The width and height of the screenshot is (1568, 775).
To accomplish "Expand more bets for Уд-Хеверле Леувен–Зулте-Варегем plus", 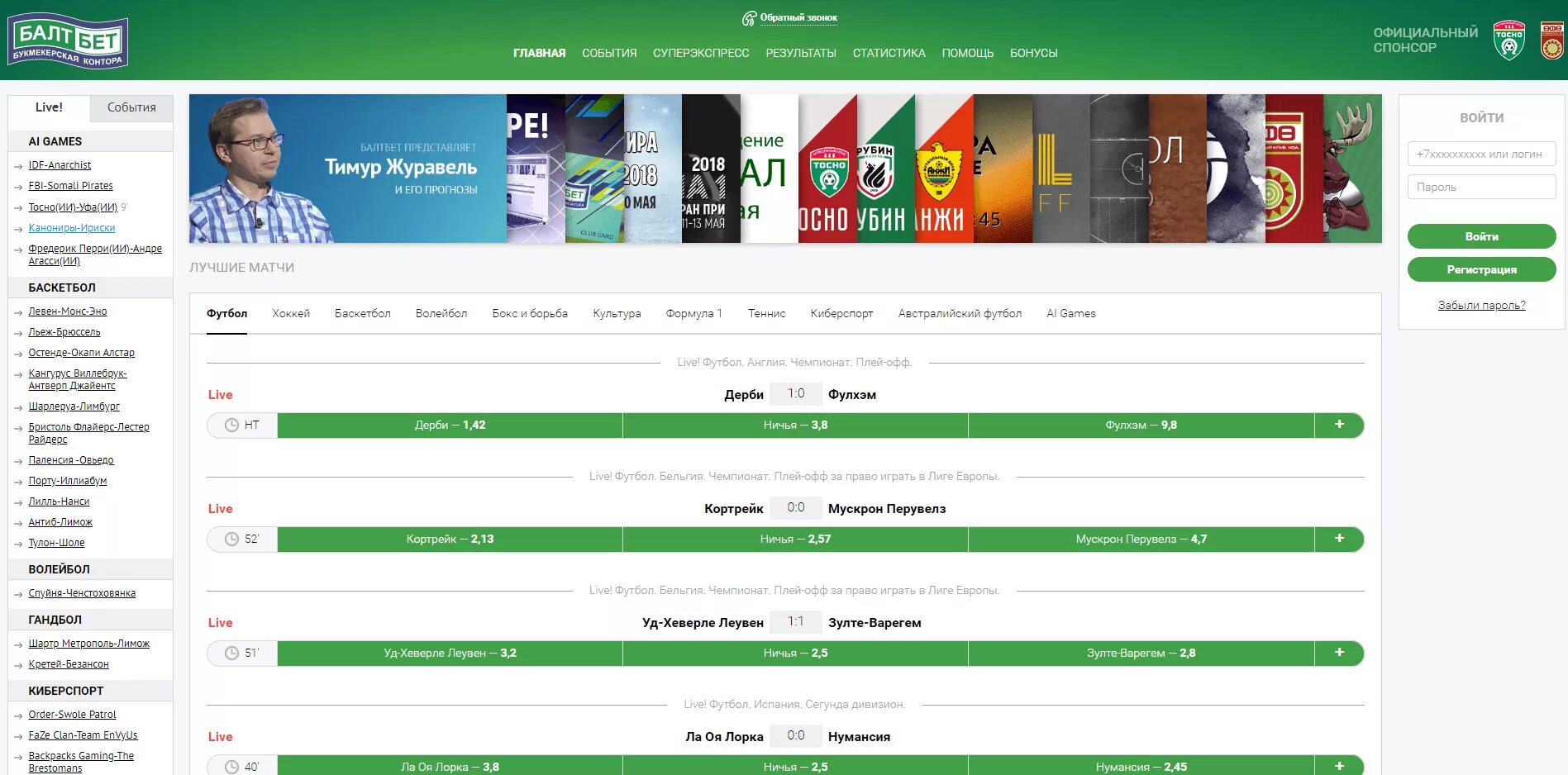I will coord(1339,653).
